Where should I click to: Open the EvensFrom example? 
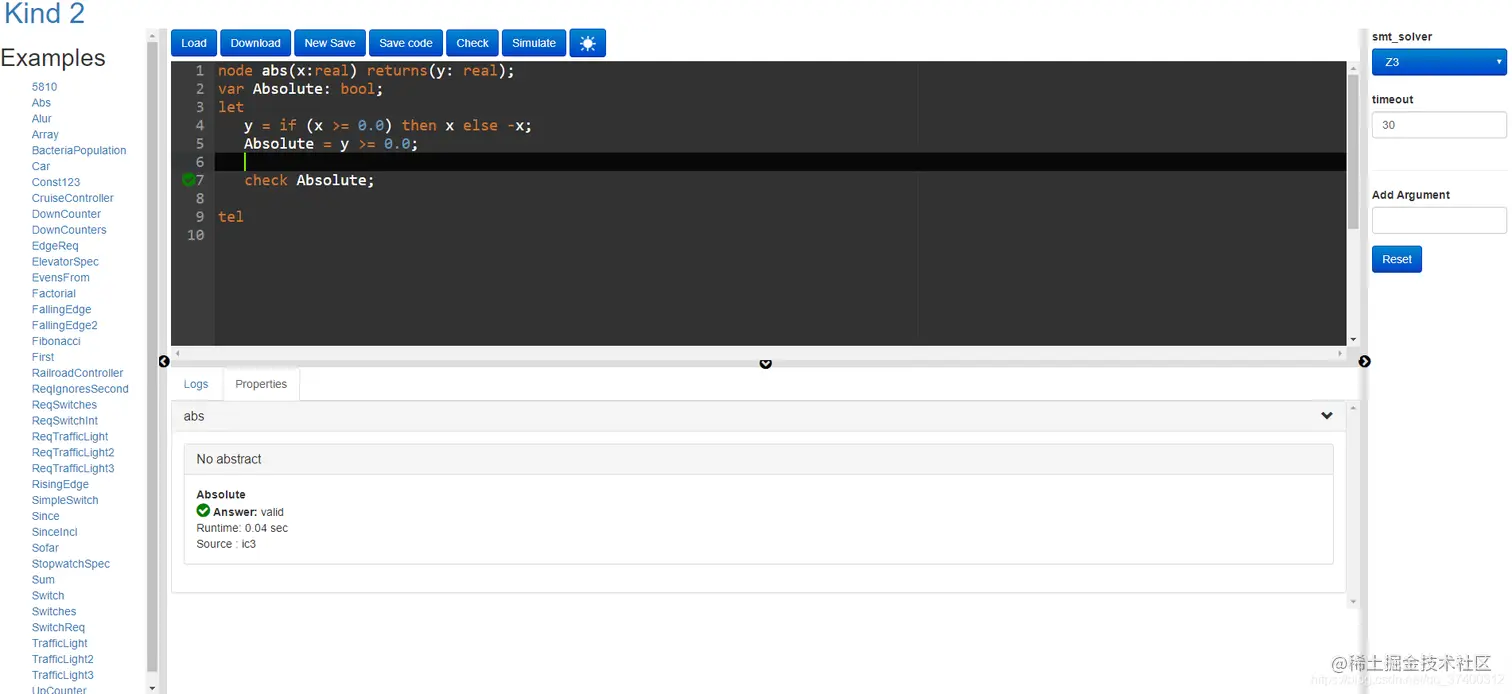(61, 278)
